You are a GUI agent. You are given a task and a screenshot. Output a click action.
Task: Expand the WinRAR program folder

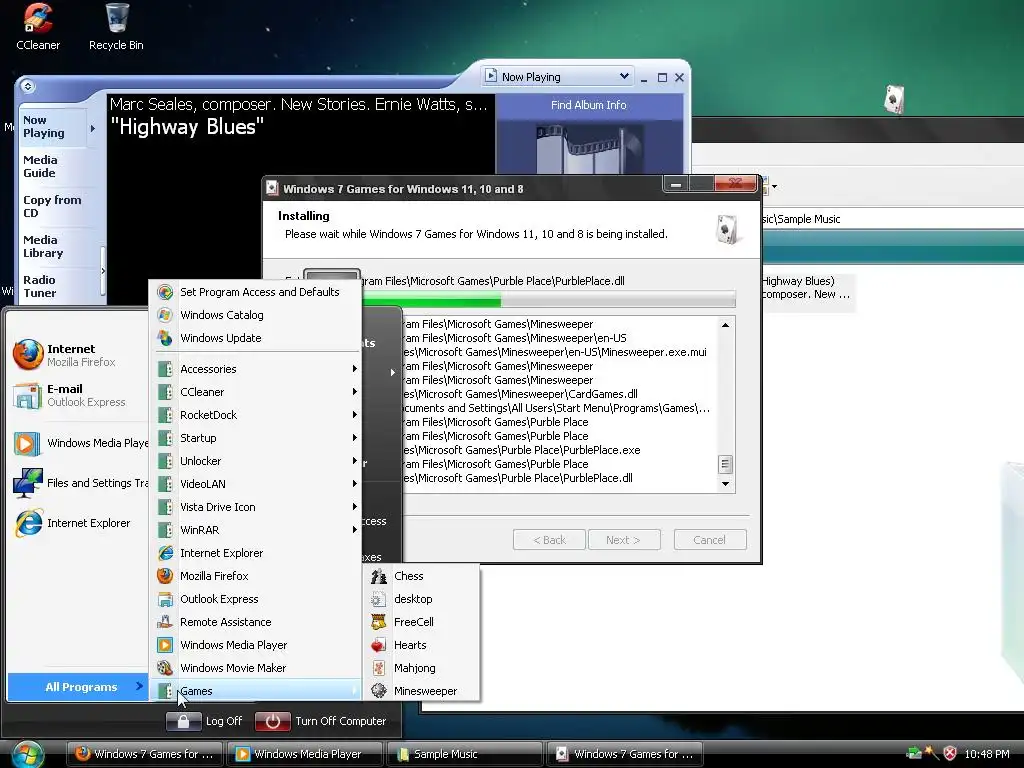point(257,530)
